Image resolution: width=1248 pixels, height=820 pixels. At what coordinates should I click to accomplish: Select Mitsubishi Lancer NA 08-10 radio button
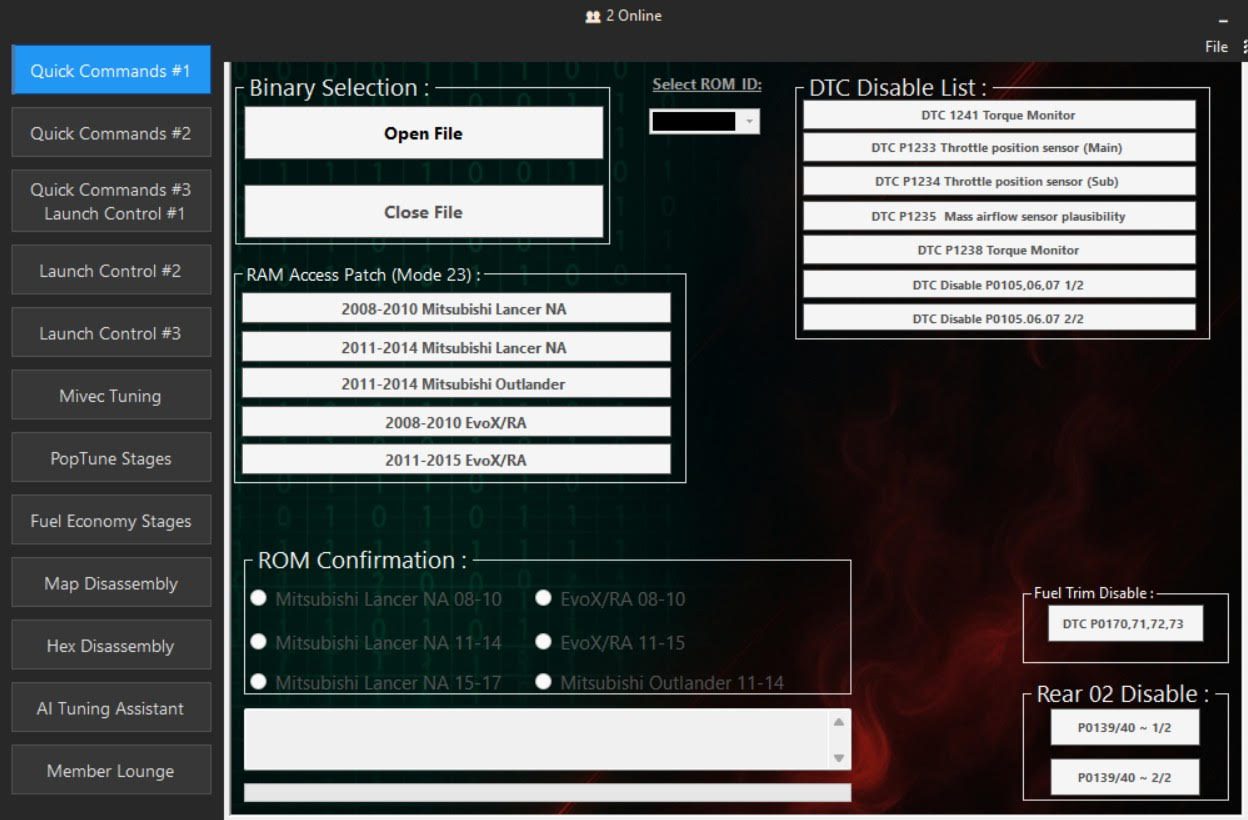259,598
